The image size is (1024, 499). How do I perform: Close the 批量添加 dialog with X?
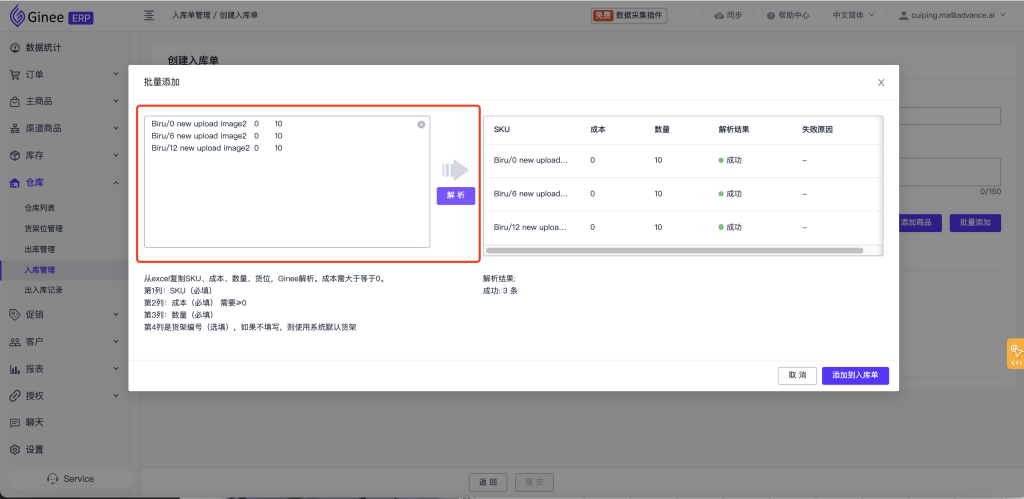pyautogui.click(x=880, y=82)
